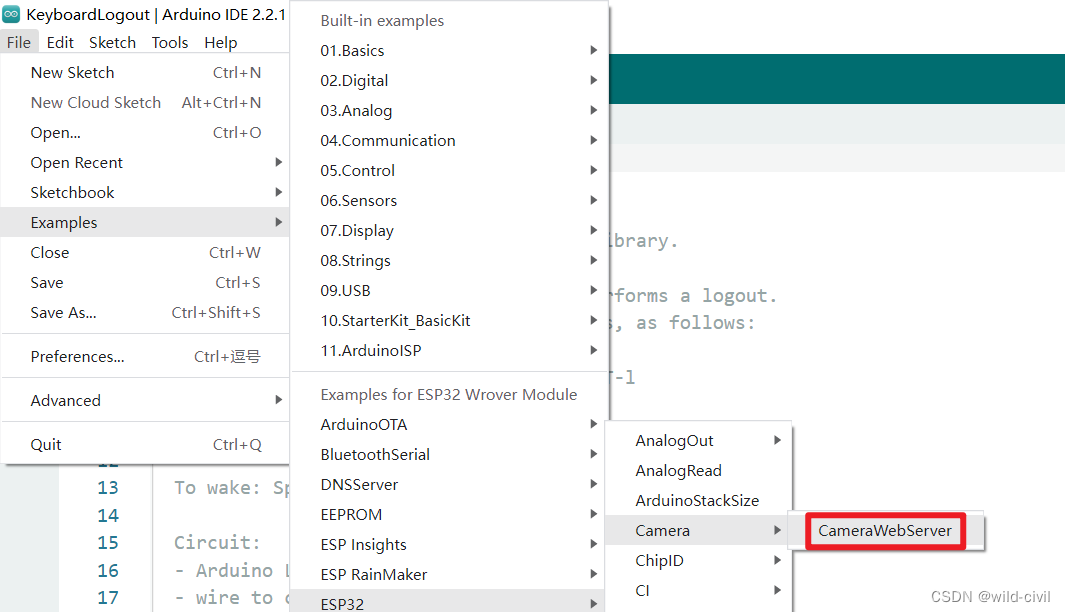The width and height of the screenshot is (1065, 612).
Task: Choose New Sketch from File menu
Action: tap(145, 73)
